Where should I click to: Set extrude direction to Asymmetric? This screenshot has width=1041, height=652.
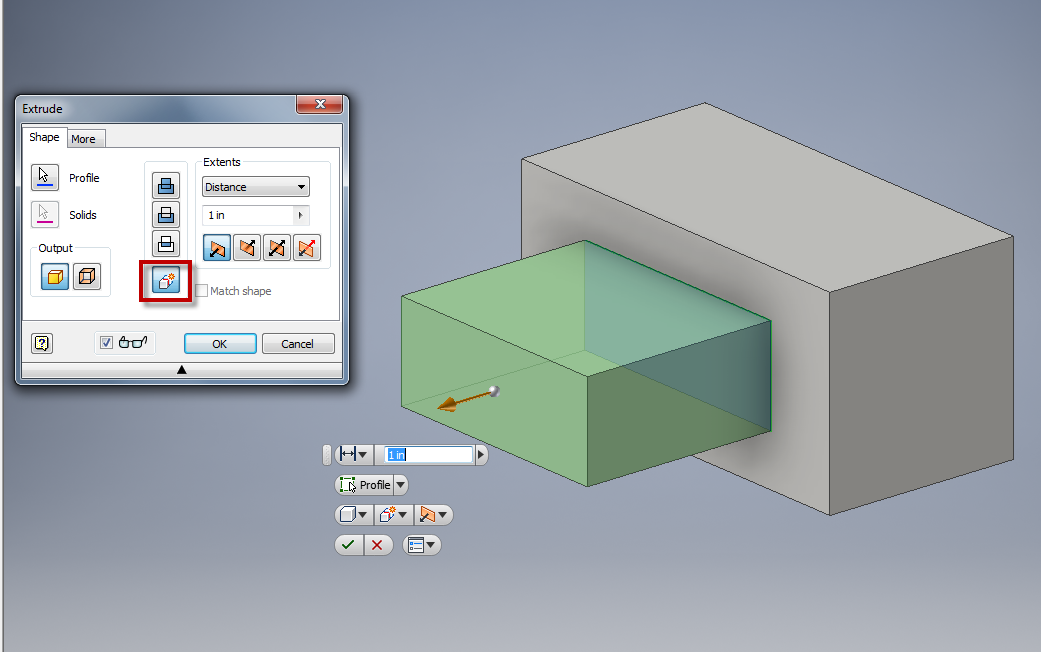(x=307, y=248)
